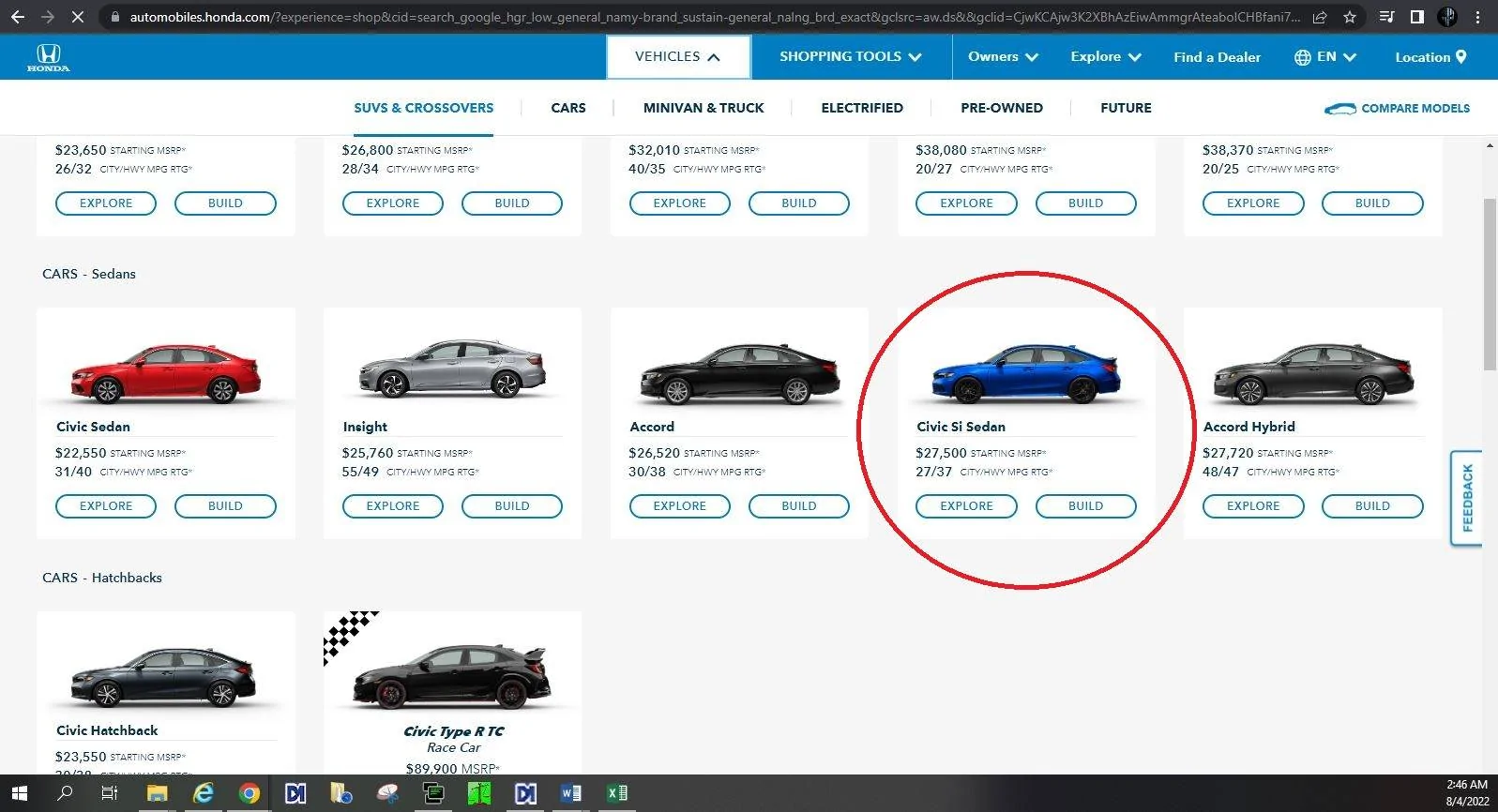This screenshot has width=1498, height=812.
Task: Bookmark this page with the star icon
Action: point(1350,17)
